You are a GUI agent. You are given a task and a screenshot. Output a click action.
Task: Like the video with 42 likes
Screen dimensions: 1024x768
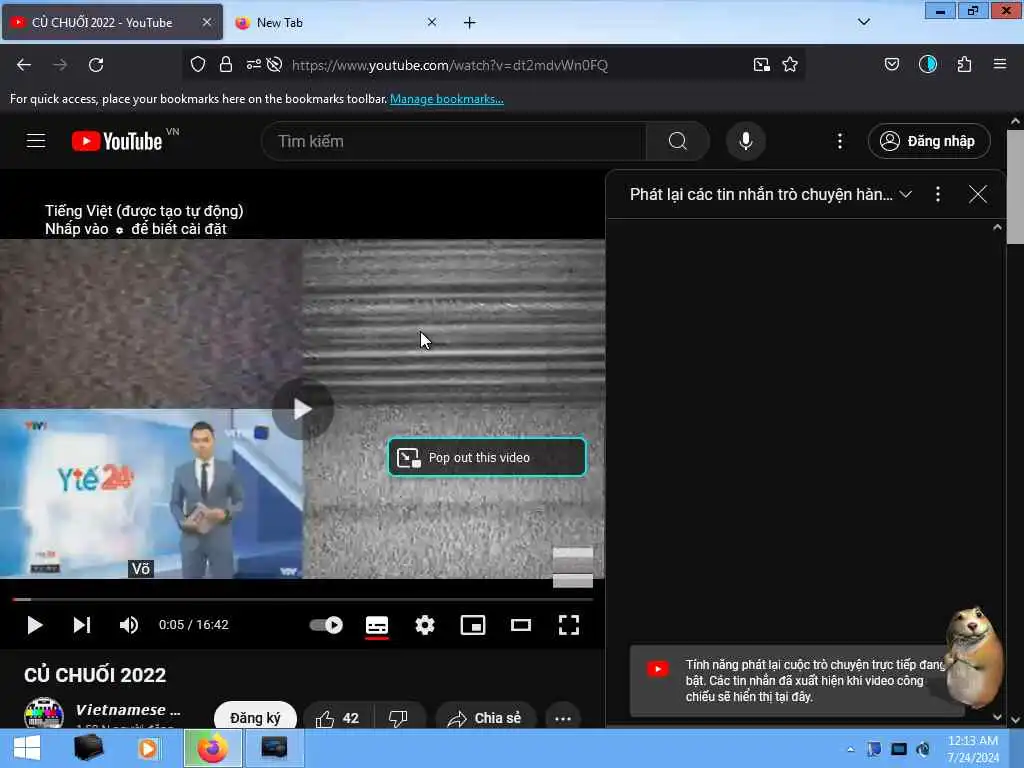click(338, 718)
